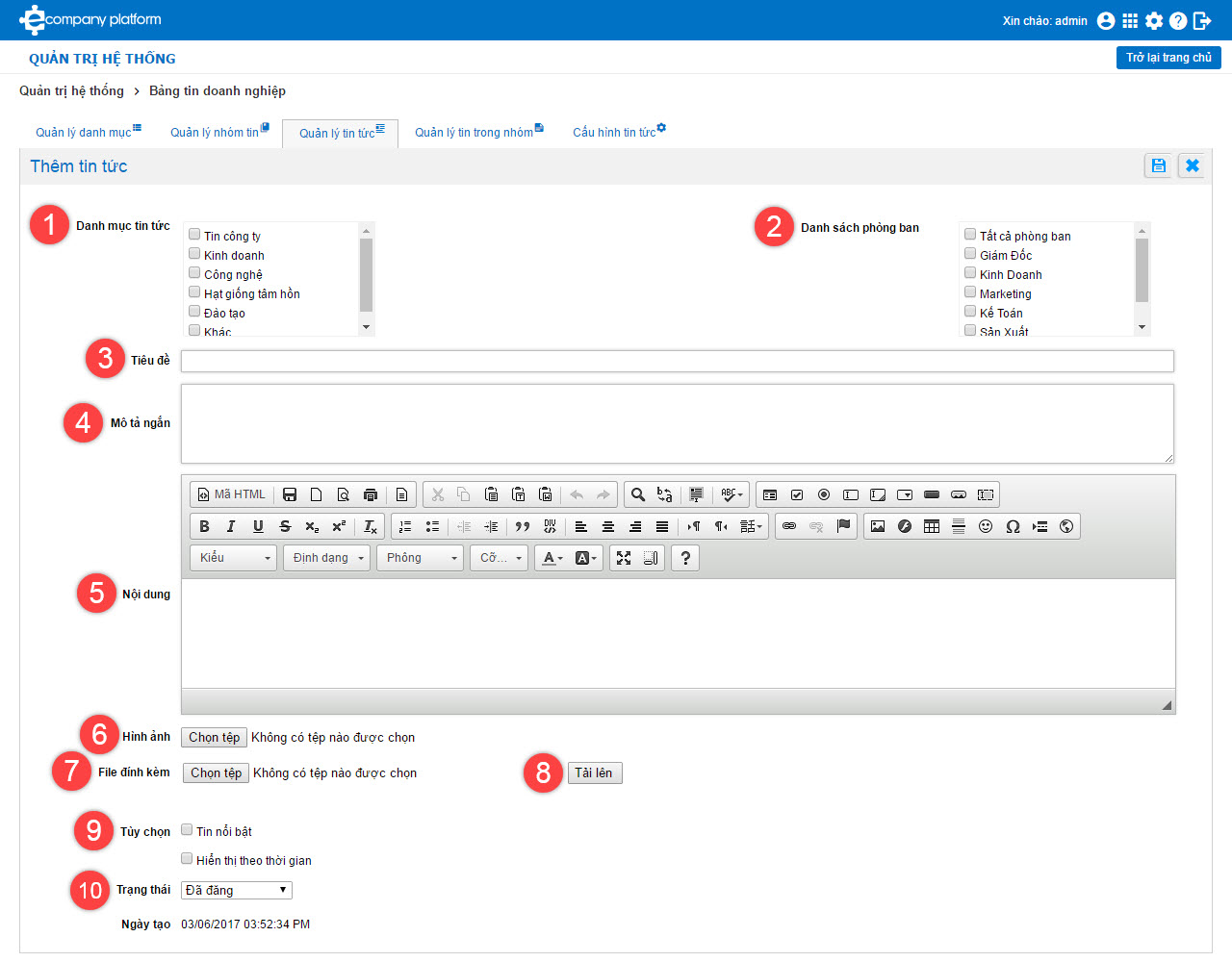Screen dimensions: 1232x962
Task: Click Chọn tệp for Hình ảnh
Action: pyautogui.click(x=214, y=738)
